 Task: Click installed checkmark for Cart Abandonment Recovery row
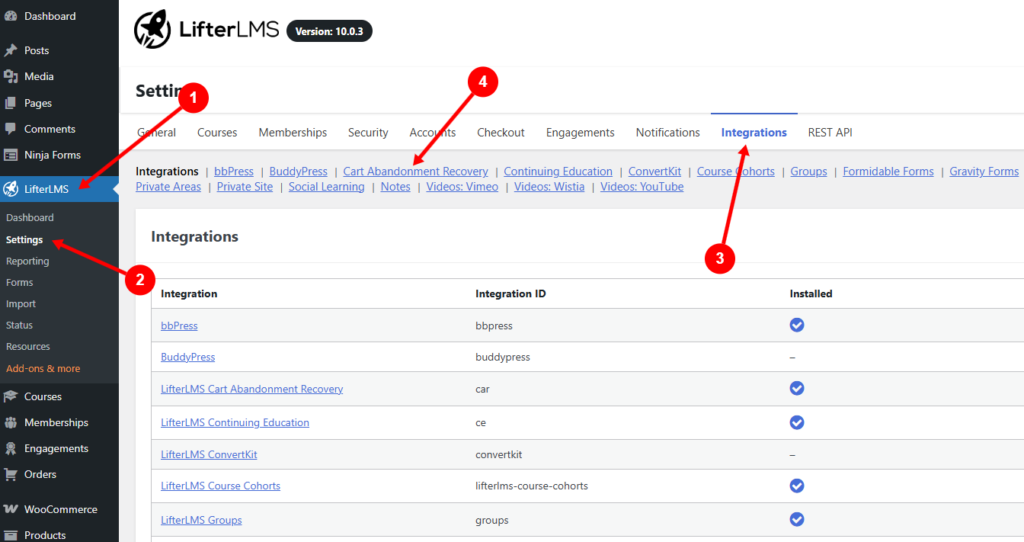point(797,389)
